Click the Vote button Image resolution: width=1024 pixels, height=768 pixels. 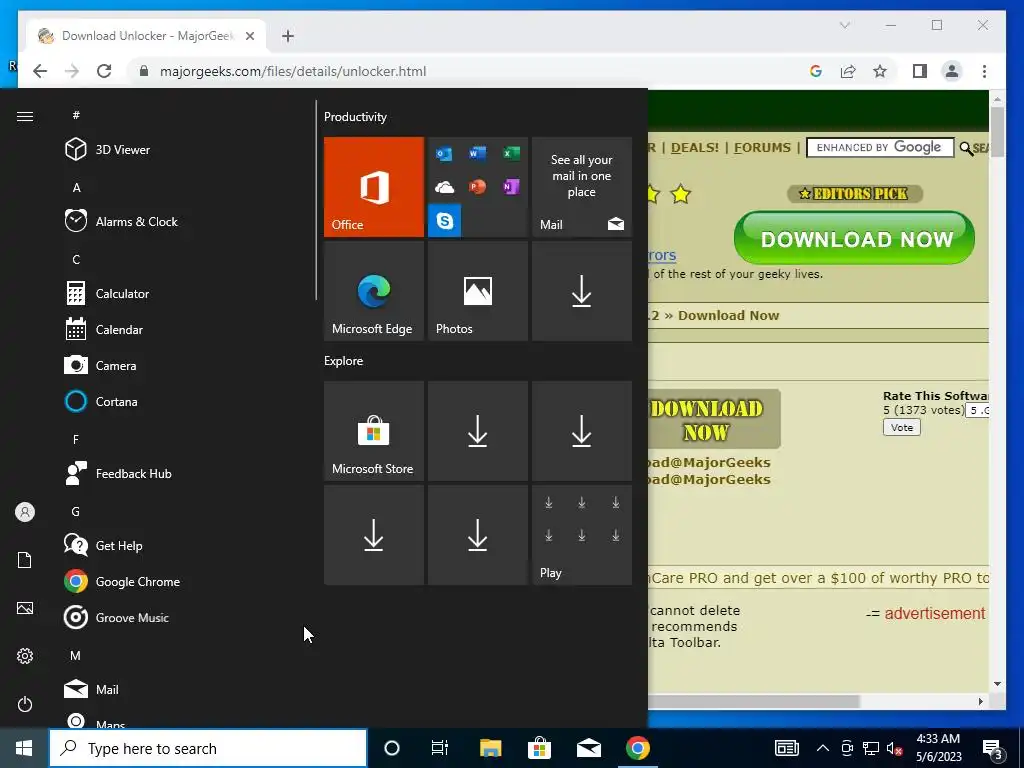click(x=902, y=427)
